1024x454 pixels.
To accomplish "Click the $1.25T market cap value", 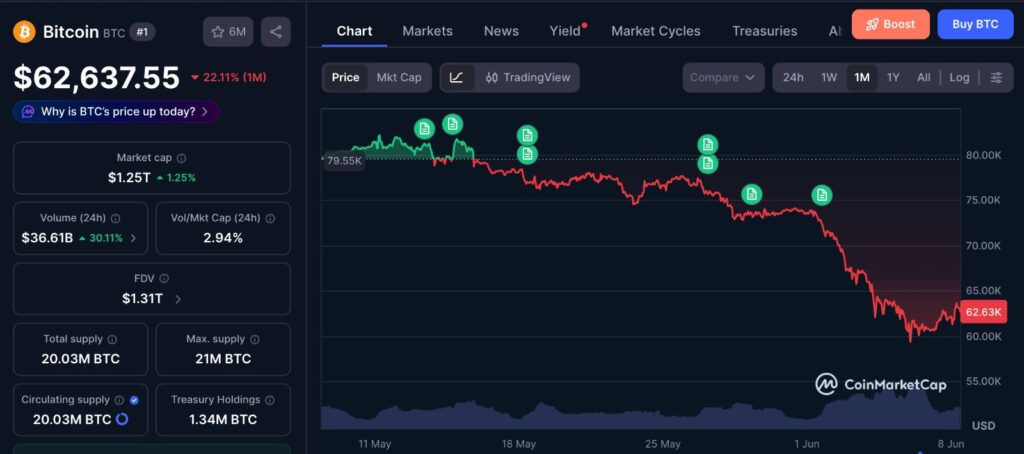I will (129, 178).
